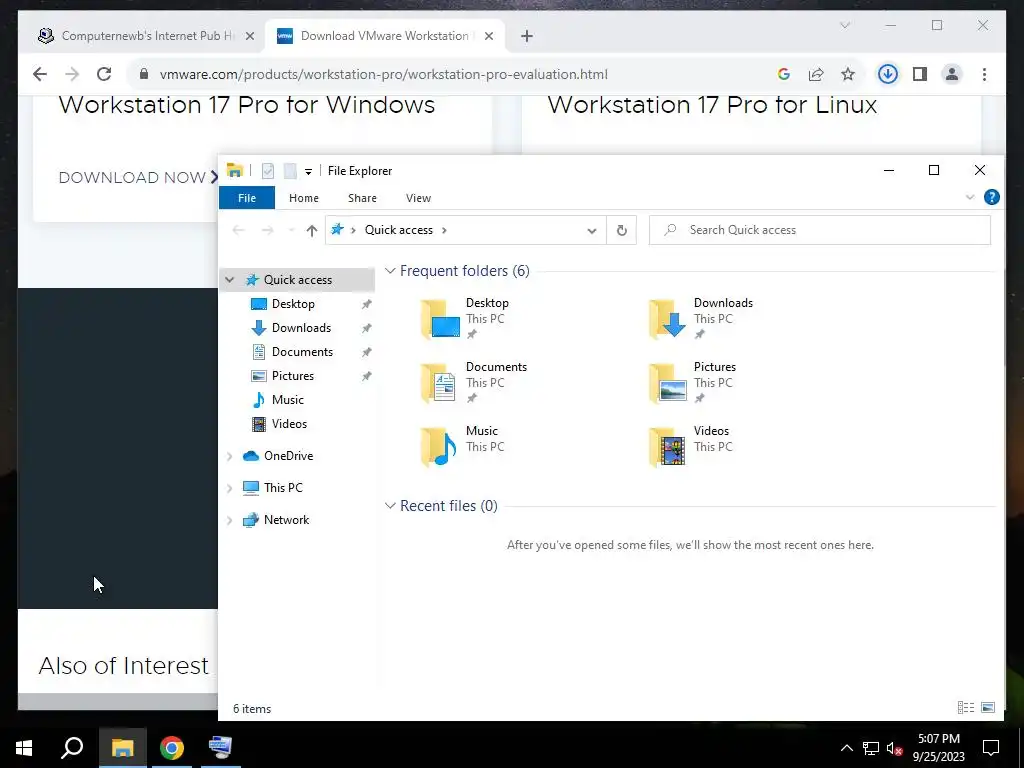
Task: Open File Explorer help
Action: click(x=991, y=197)
